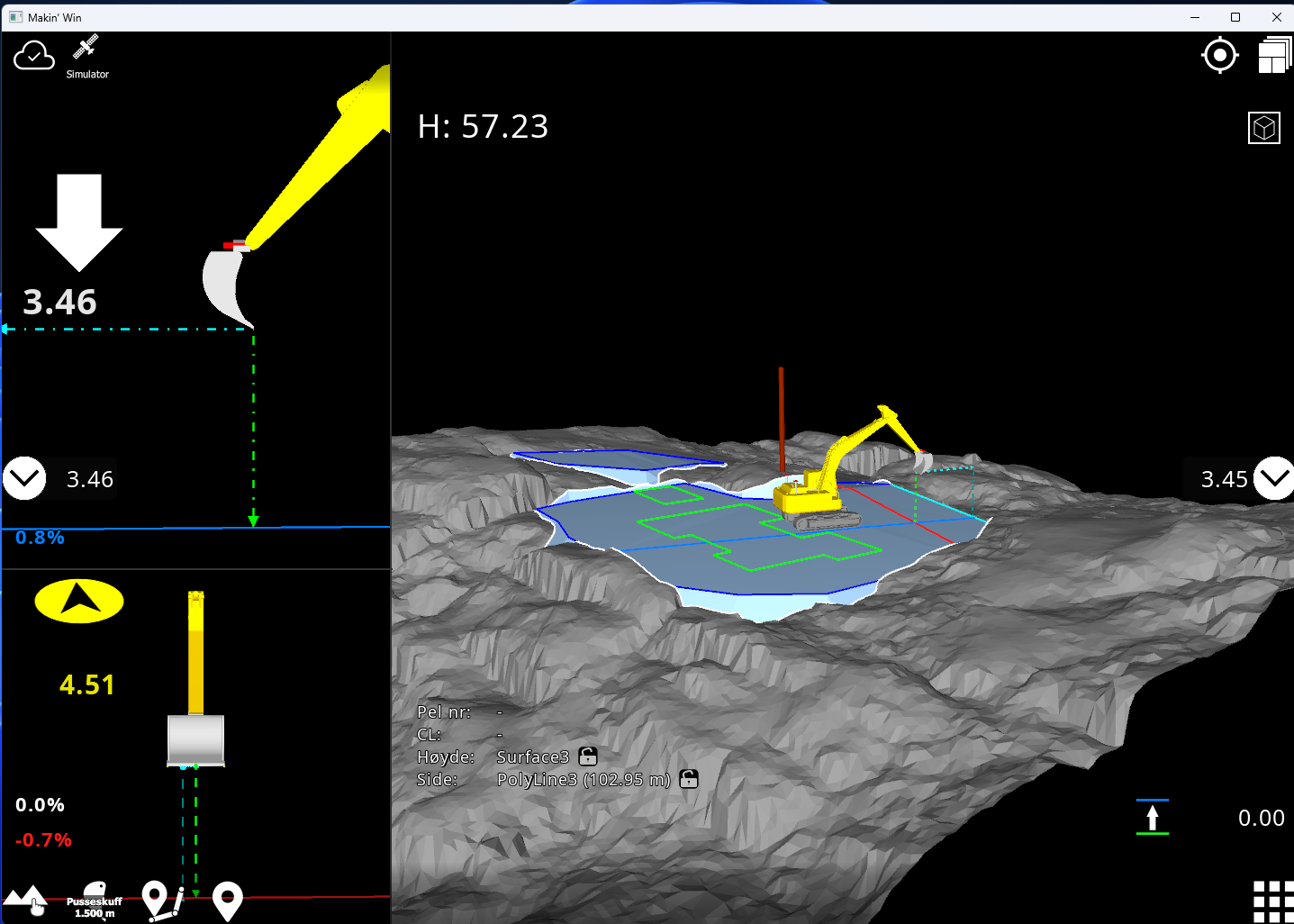Open the grid main menu icon

click(1272, 901)
